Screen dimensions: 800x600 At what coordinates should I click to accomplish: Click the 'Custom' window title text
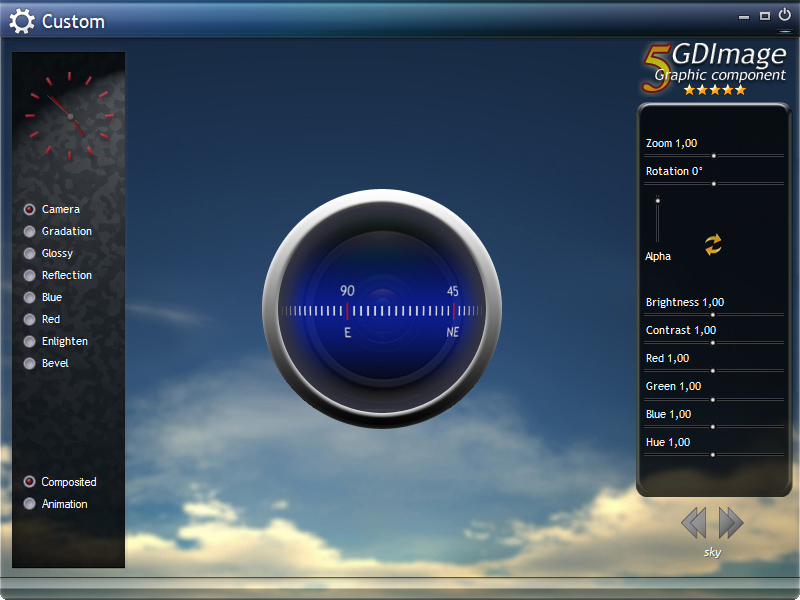tap(73, 21)
